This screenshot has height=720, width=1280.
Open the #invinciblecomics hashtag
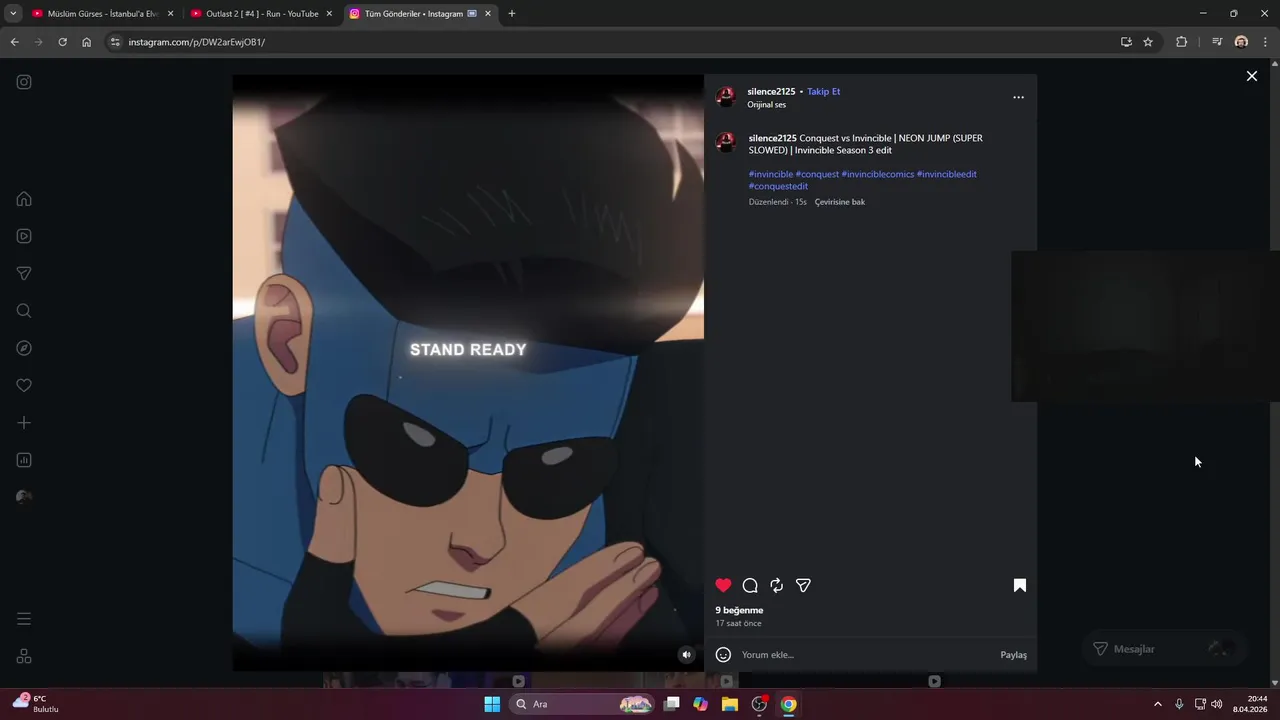878,174
